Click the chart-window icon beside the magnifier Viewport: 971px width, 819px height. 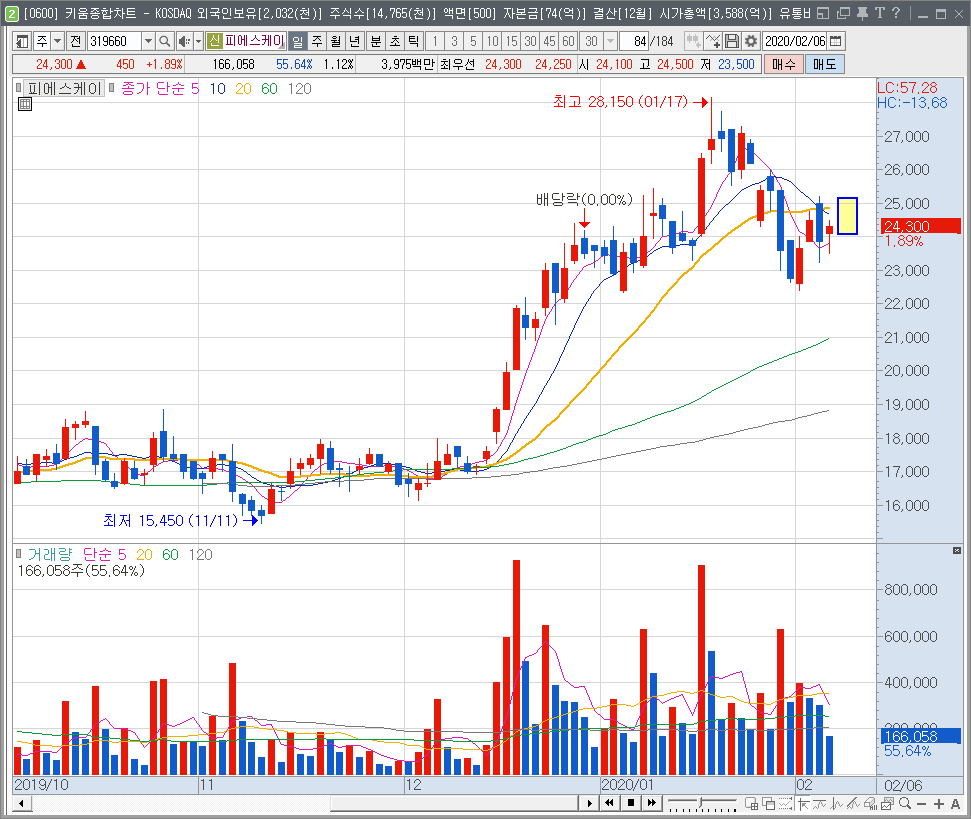(x=887, y=804)
